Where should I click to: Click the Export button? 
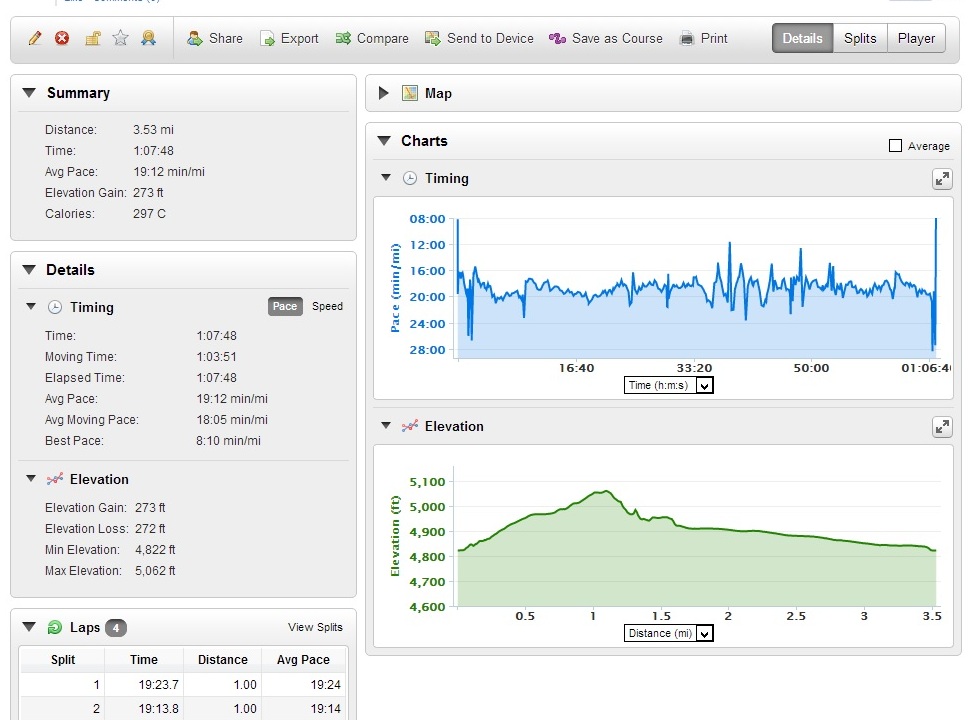coord(289,39)
